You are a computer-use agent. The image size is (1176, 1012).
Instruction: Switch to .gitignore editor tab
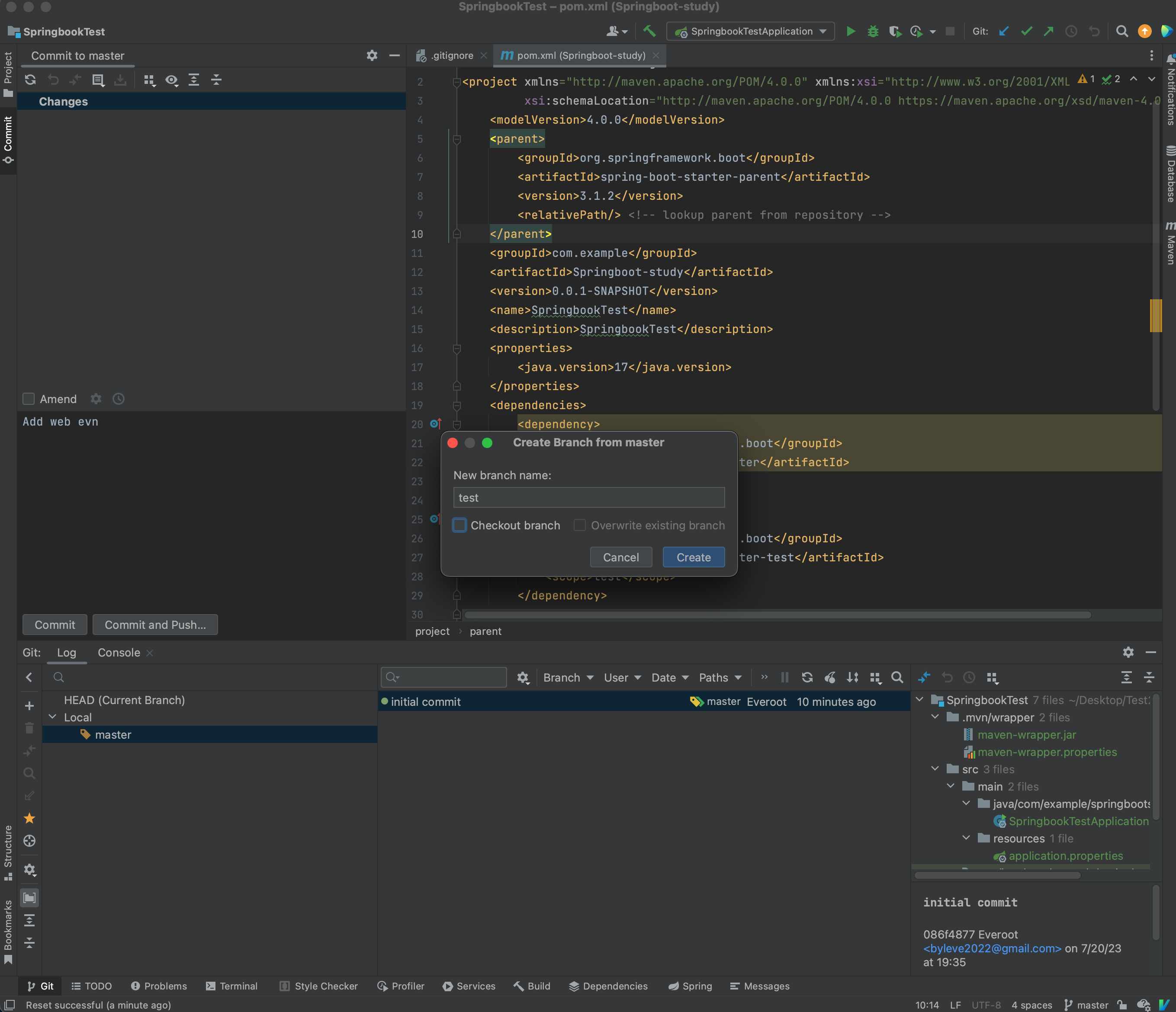tap(451, 56)
